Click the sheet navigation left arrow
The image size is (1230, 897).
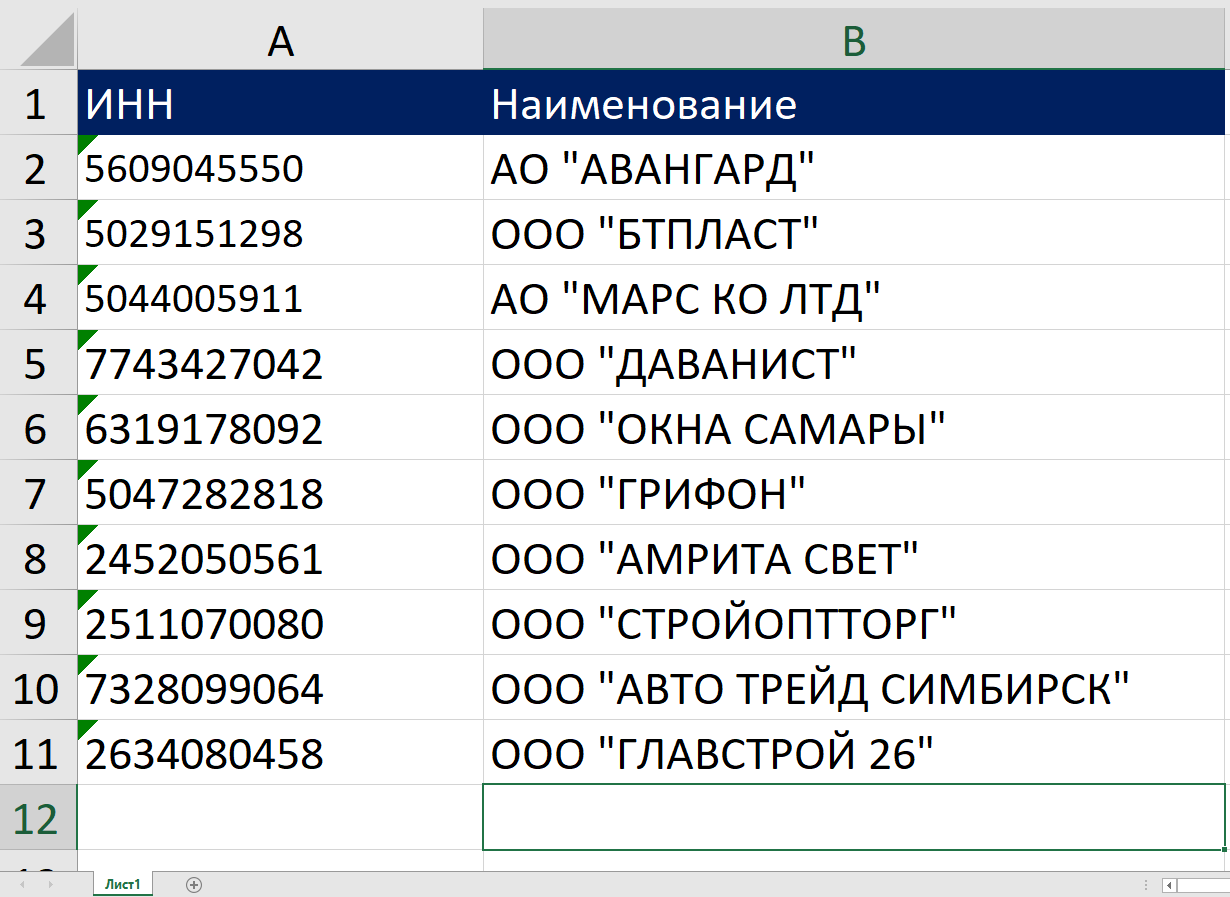click(x=22, y=884)
